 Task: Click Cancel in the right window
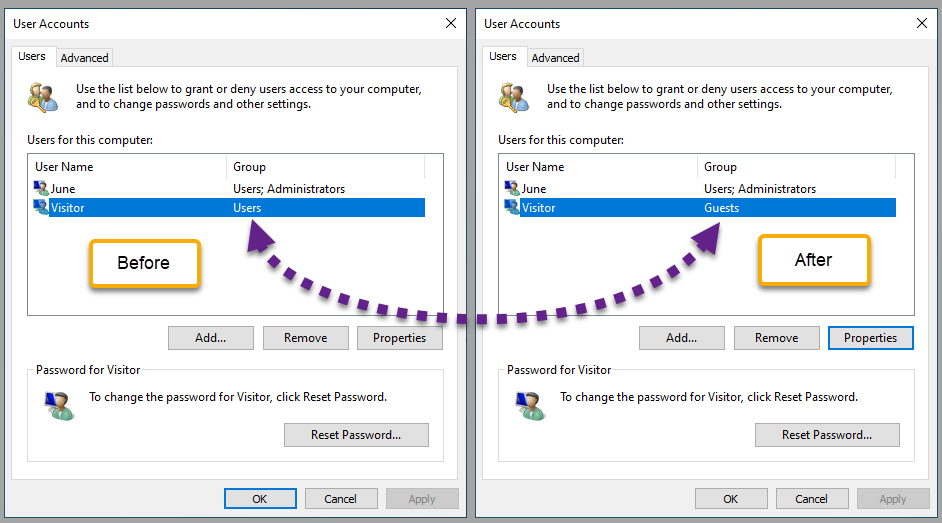point(812,499)
